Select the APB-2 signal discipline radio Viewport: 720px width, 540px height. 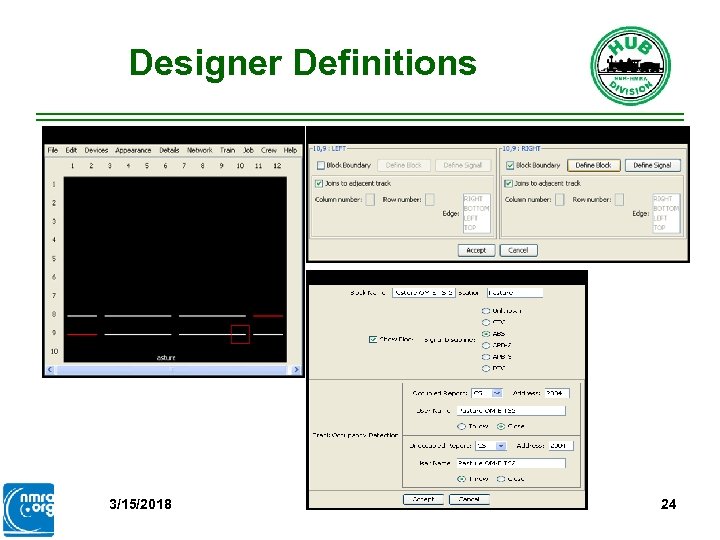(486, 345)
